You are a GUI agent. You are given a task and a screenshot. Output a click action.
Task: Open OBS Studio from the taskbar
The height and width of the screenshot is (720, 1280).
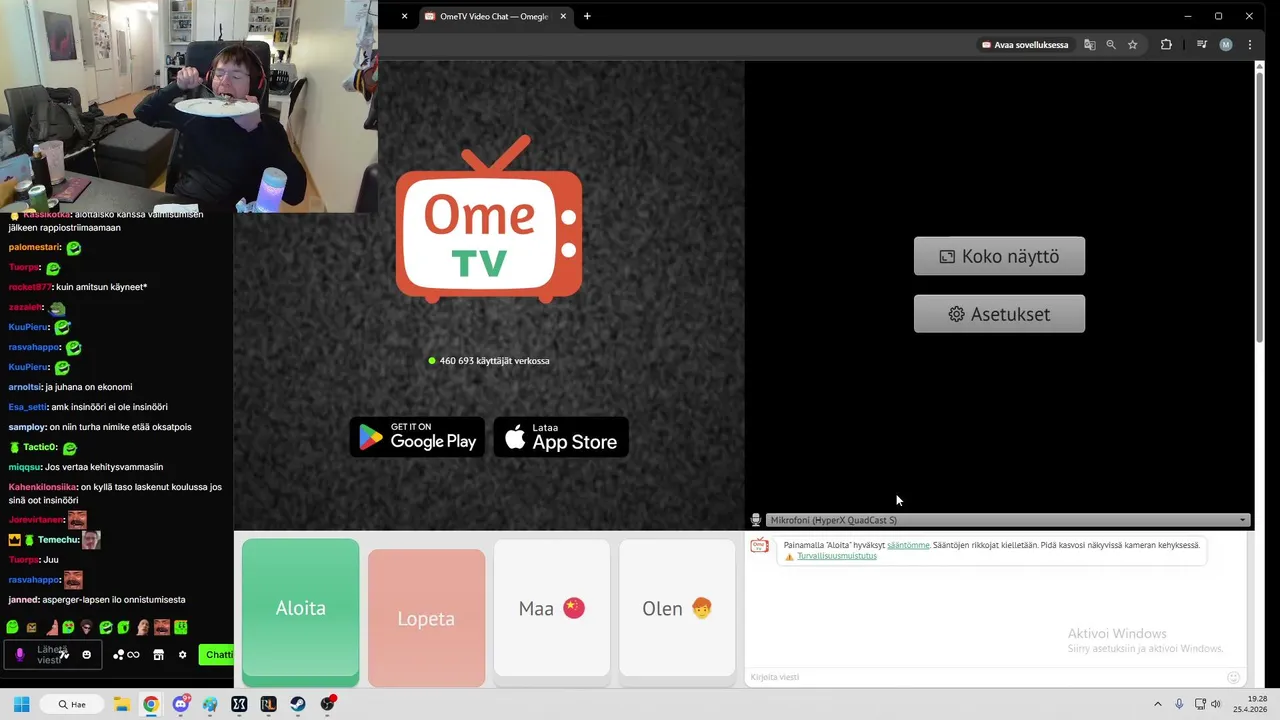point(328,704)
